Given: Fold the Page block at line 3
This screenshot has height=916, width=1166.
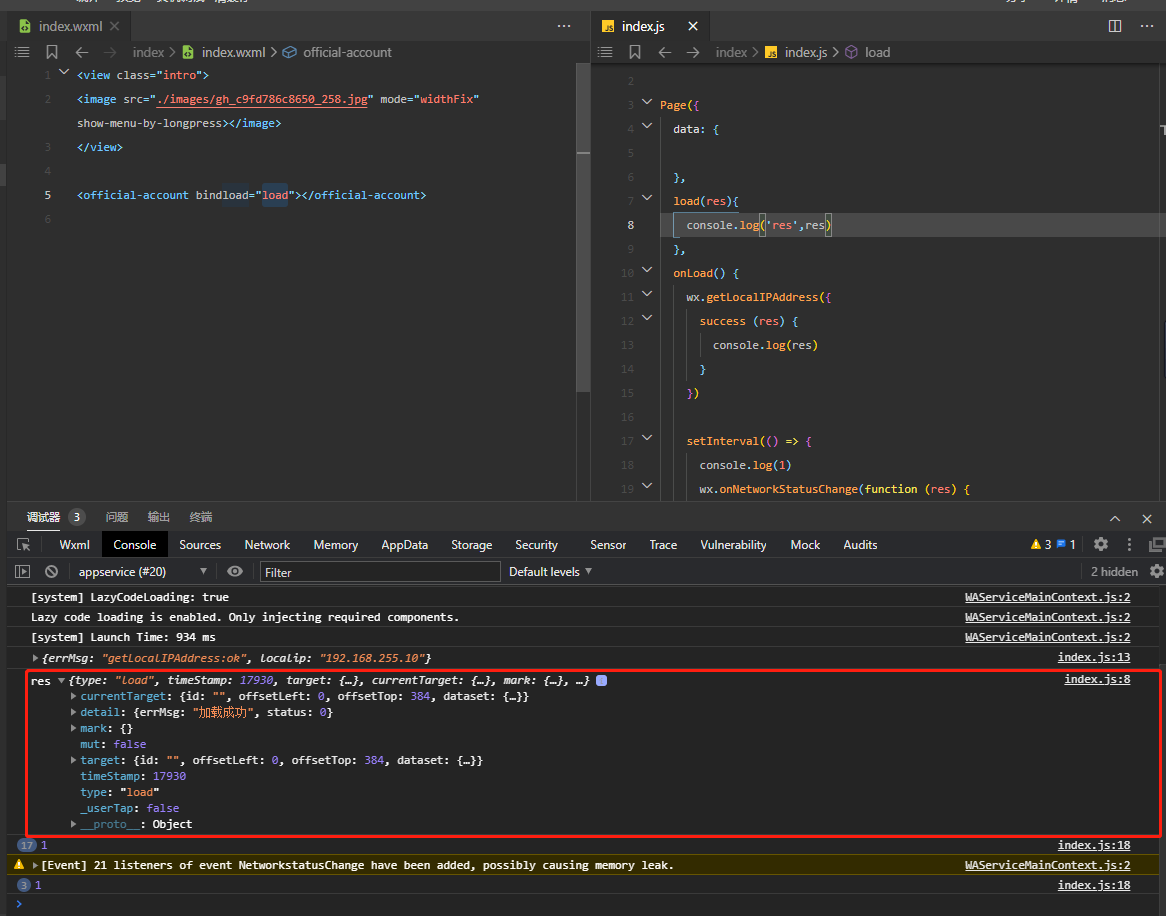Looking at the screenshot, I should tap(647, 104).
